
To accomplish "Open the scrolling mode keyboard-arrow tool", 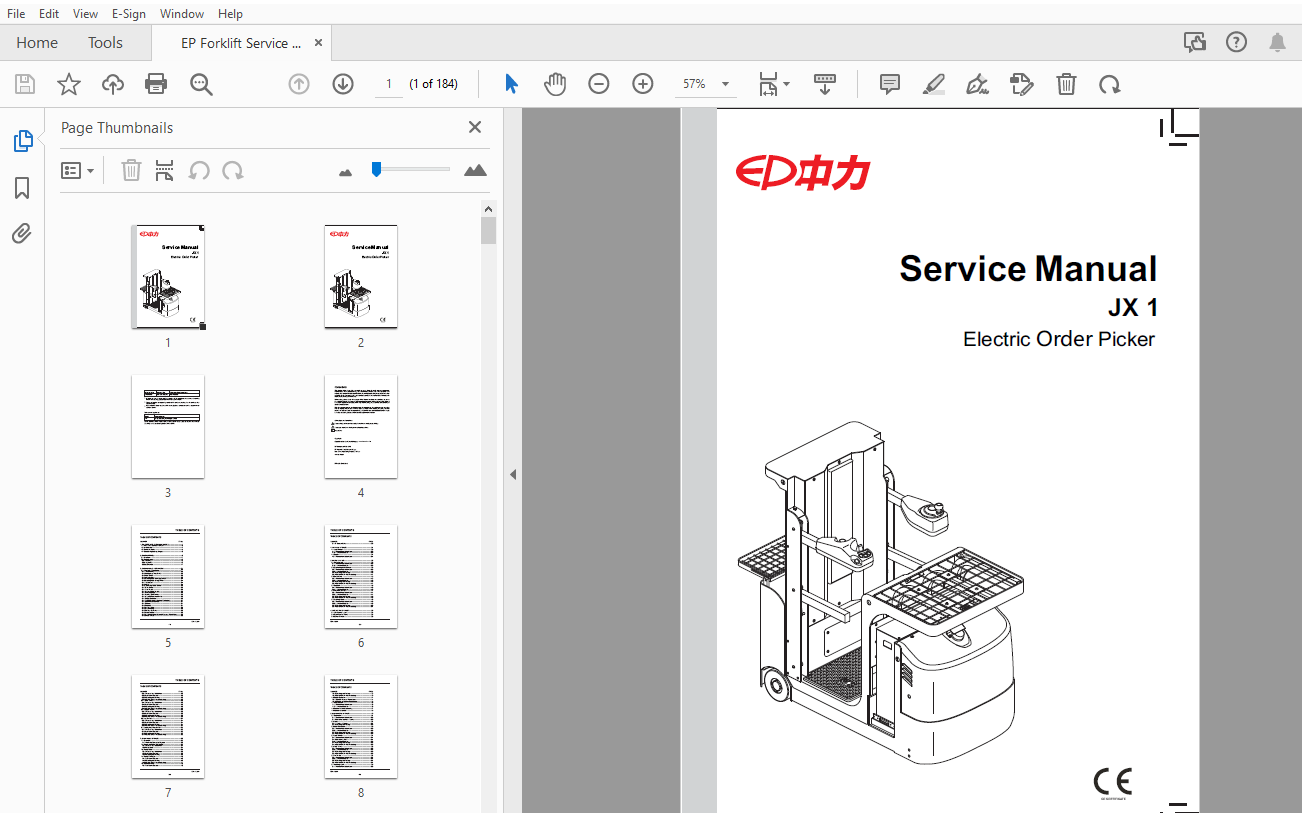I will 825,84.
